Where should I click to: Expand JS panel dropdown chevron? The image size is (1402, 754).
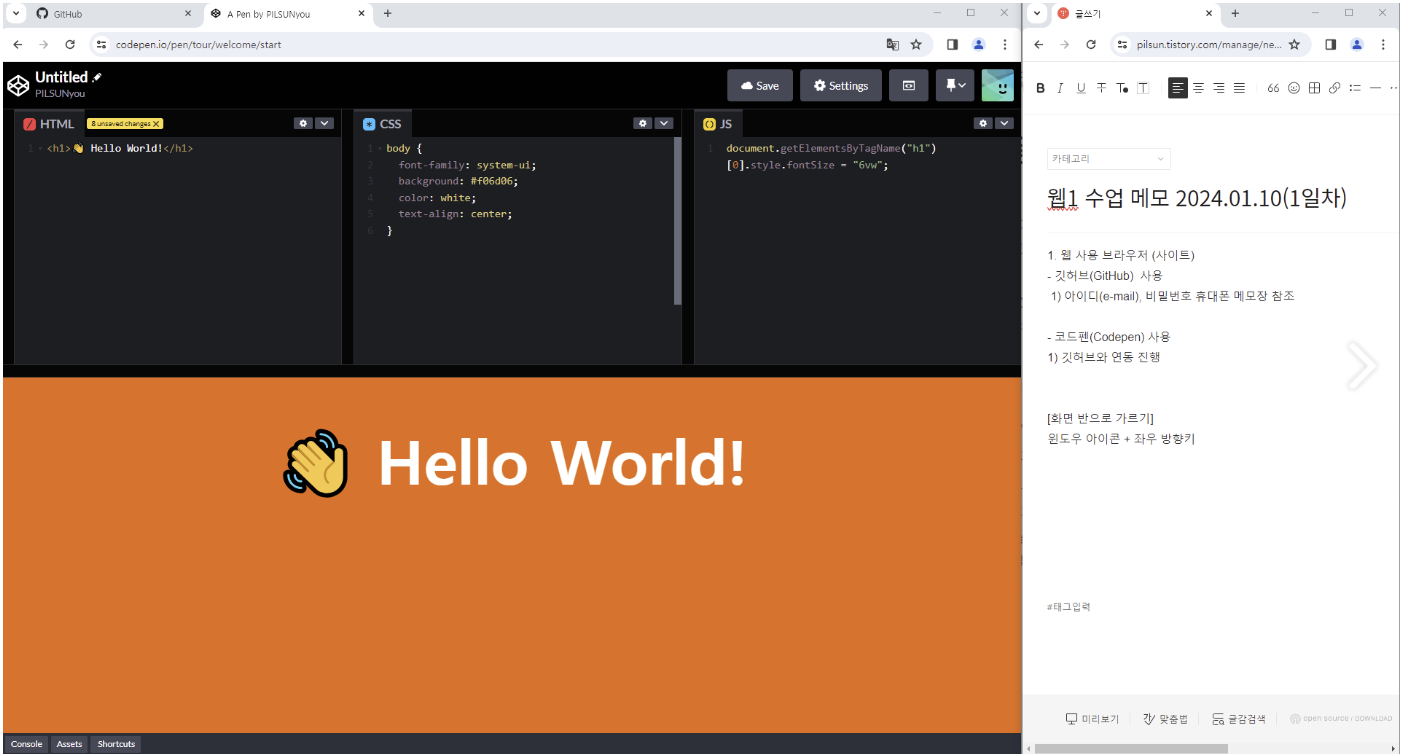pyautogui.click(x=1004, y=123)
